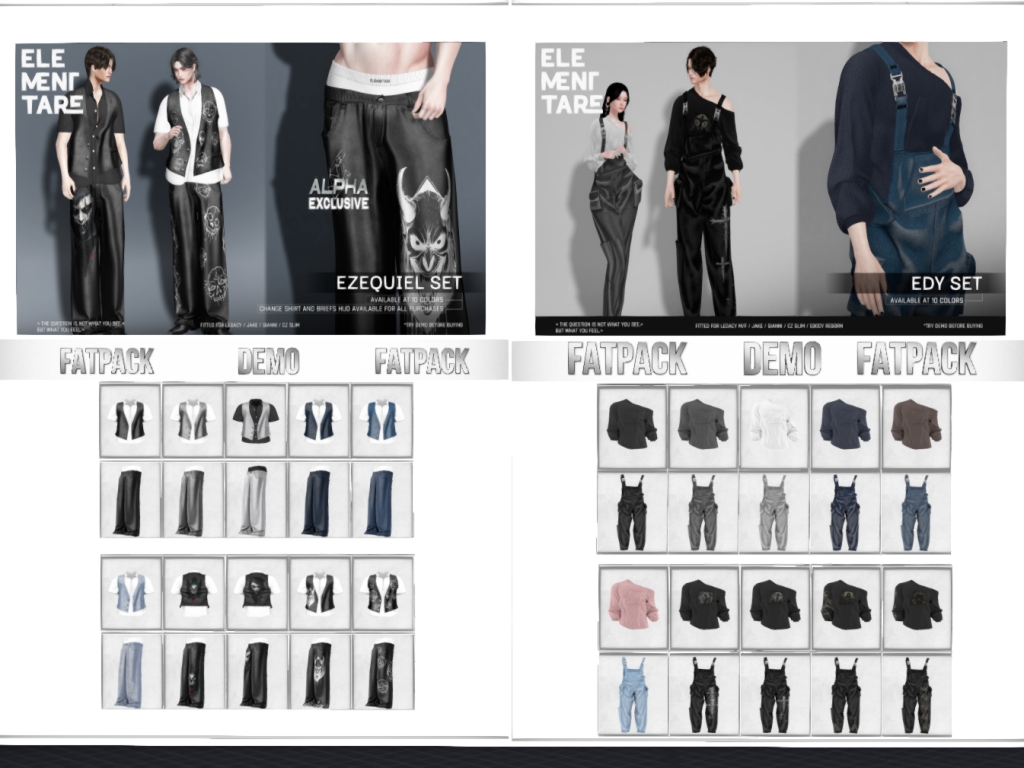This screenshot has height=768, width=1024.
Task: Choose the brown off-shoulder sweater thumbnail
Action: 915,424
